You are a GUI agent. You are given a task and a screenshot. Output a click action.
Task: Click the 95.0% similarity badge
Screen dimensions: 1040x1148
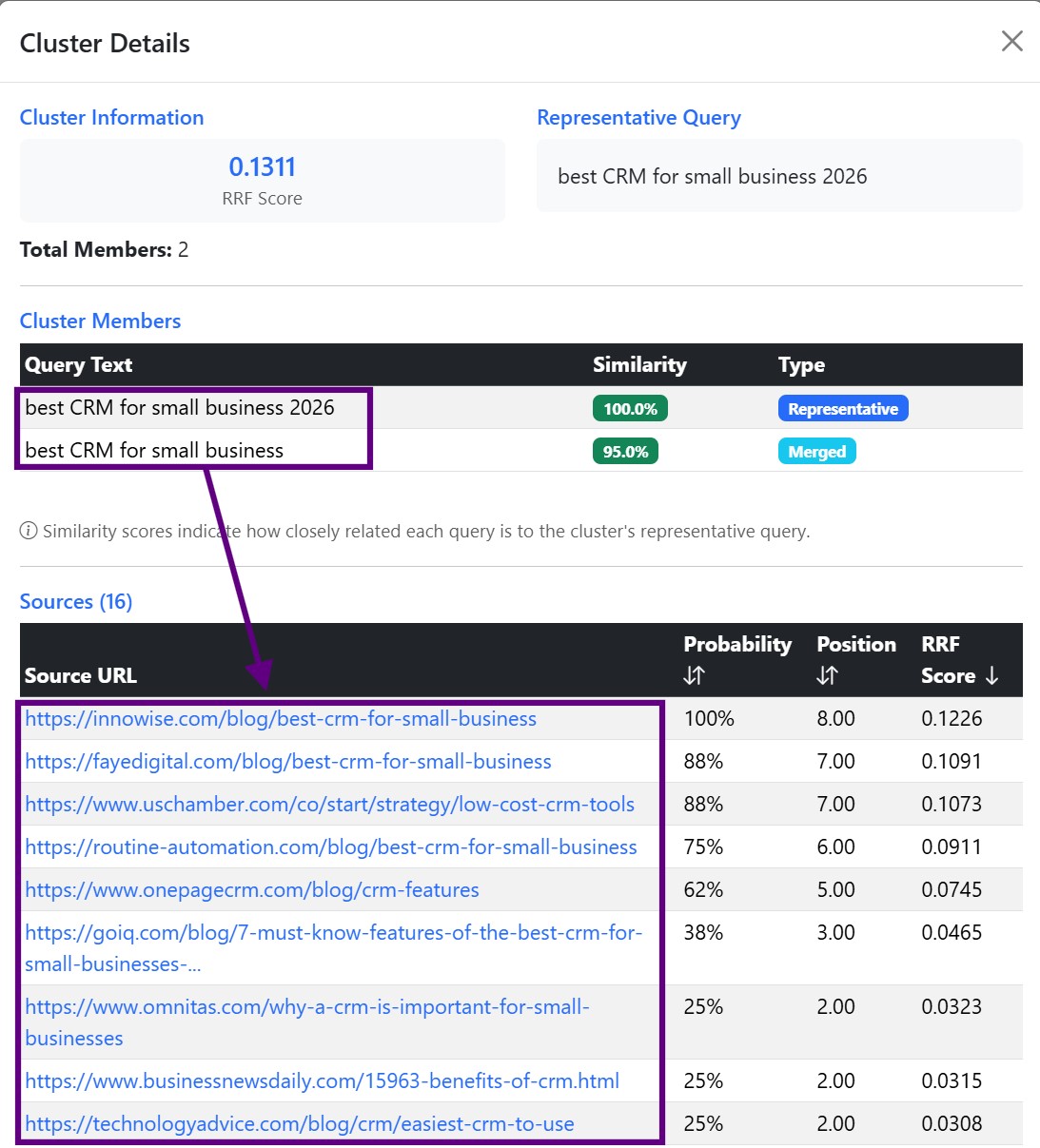pyautogui.click(x=625, y=452)
